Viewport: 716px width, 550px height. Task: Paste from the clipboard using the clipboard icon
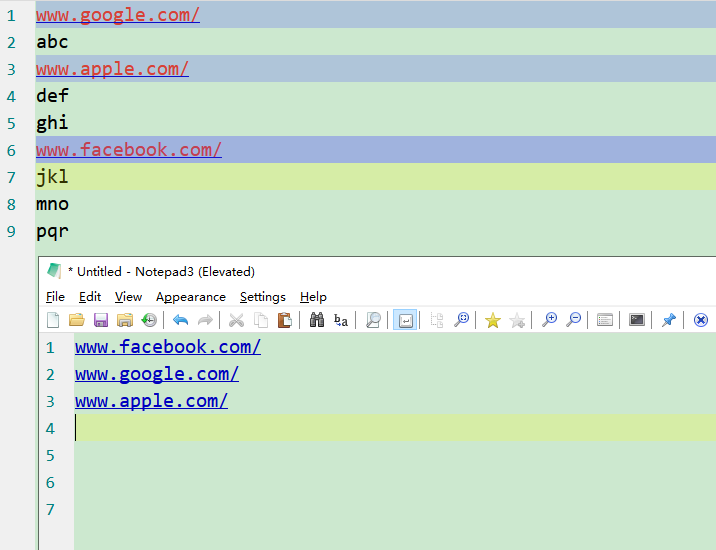coord(284,320)
